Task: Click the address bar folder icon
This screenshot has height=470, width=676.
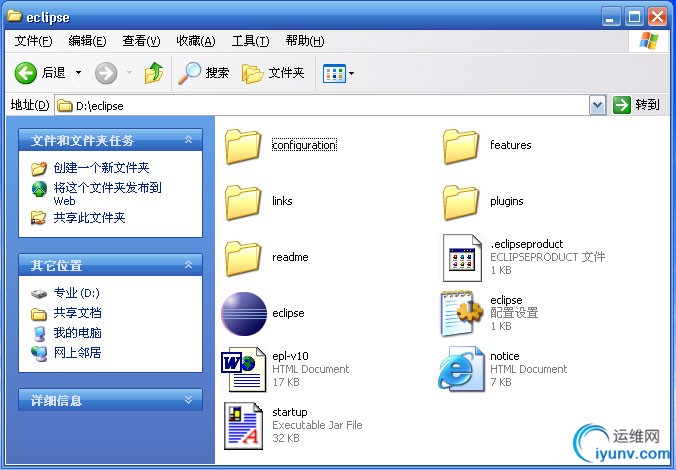Action: (65, 106)
